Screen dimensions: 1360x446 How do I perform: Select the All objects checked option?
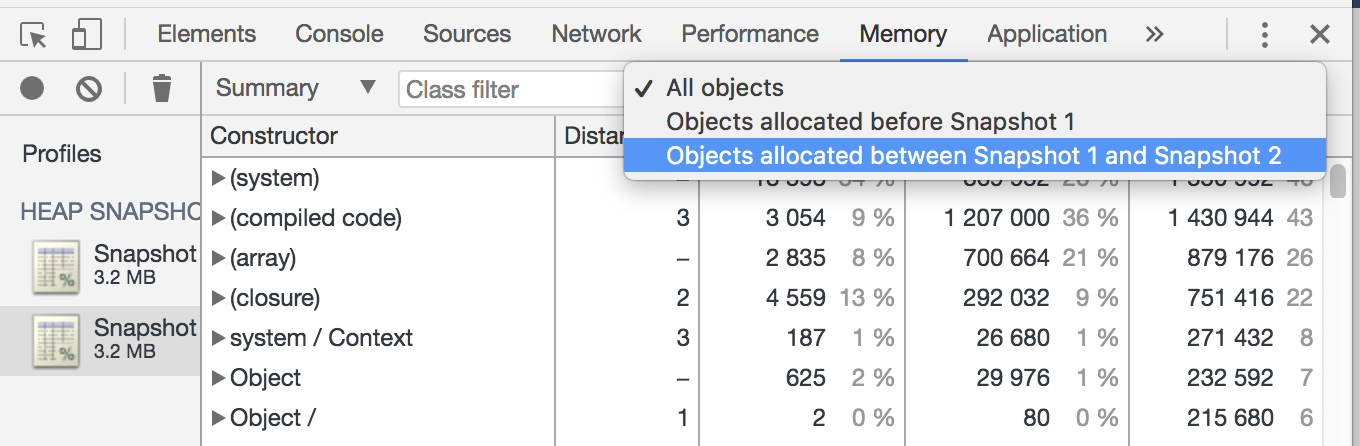[x=725, y=88]
